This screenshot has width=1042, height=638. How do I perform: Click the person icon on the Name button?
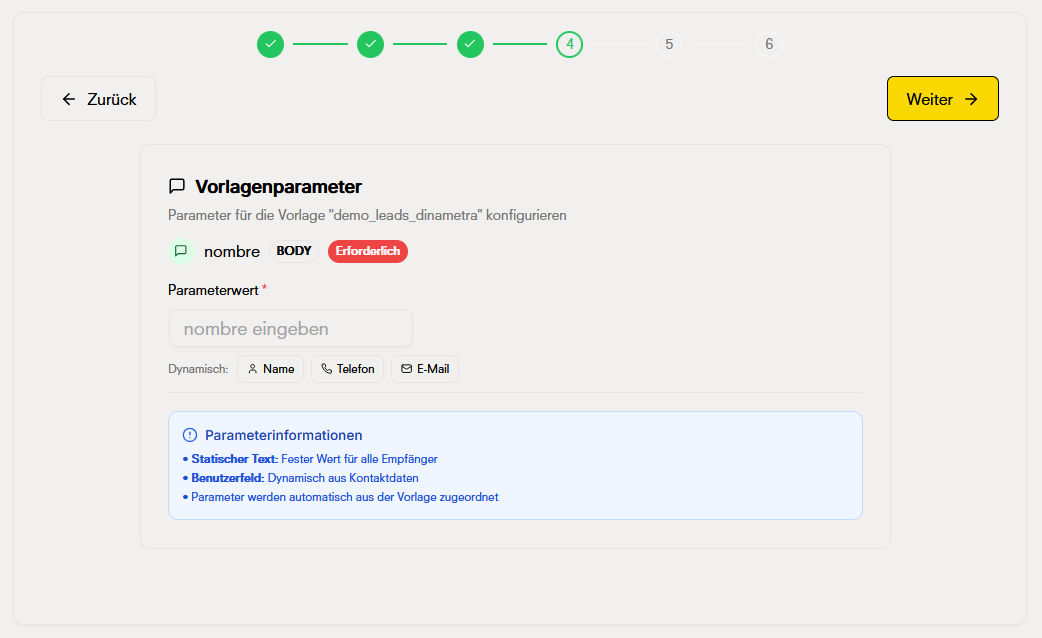coord(251,369)
